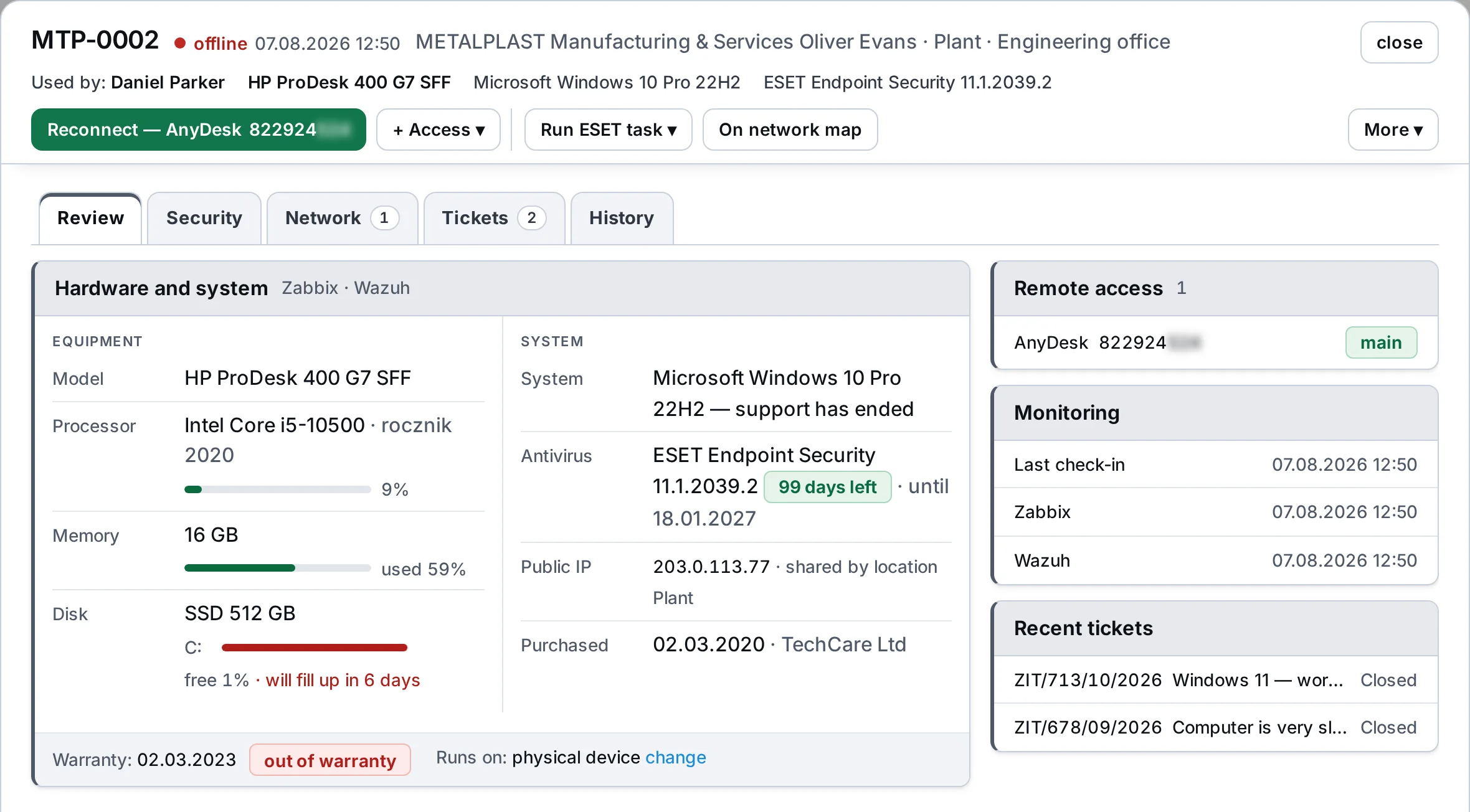Open the + Access dropdown
Viewport: 1470px width, 812px height.
(x=439, y=130)
